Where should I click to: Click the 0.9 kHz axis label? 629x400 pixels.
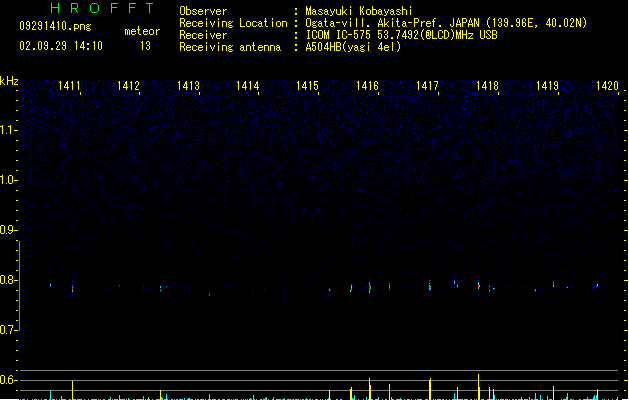point(7,230)
